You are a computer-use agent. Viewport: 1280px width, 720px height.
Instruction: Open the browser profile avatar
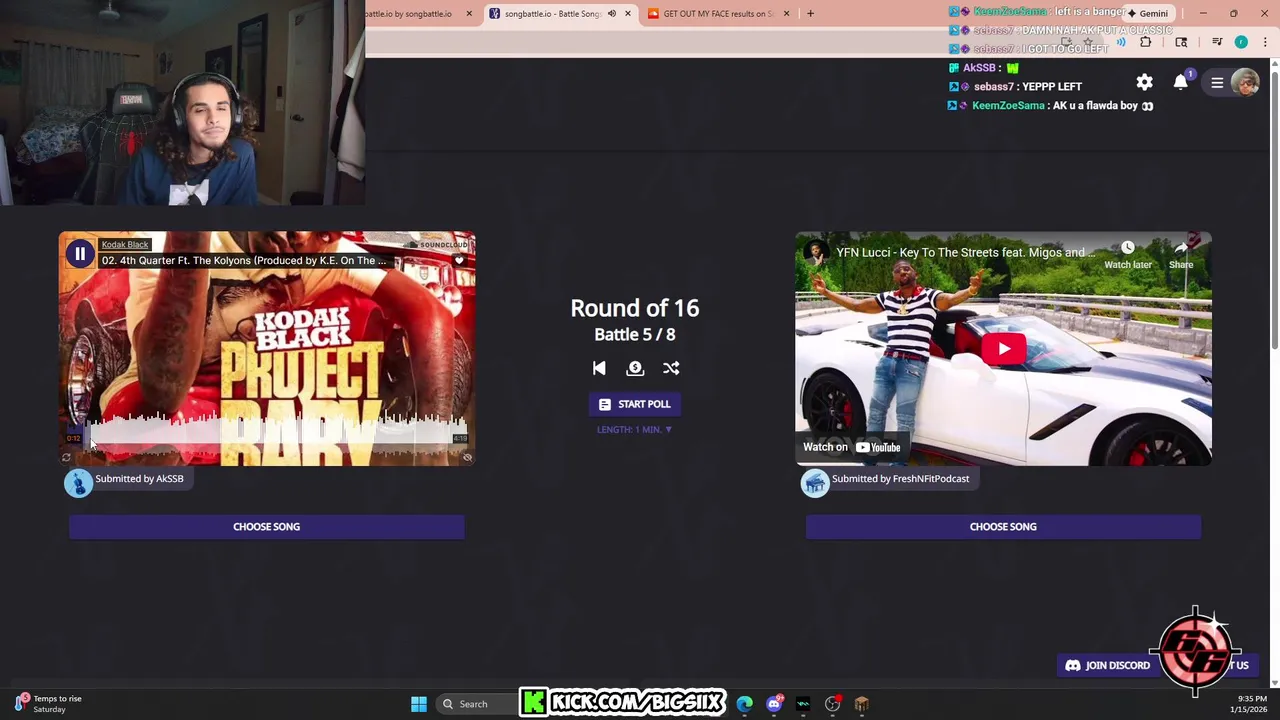[x=1241, y=42]
